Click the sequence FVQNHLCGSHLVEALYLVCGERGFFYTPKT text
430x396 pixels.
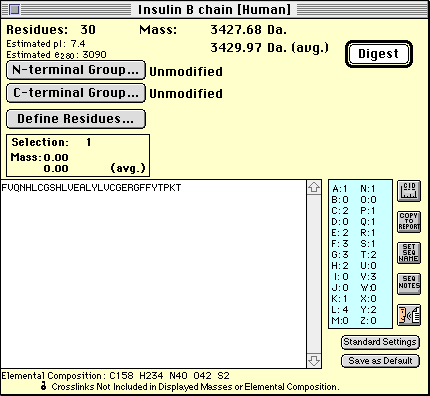click(x=91, y=188)
